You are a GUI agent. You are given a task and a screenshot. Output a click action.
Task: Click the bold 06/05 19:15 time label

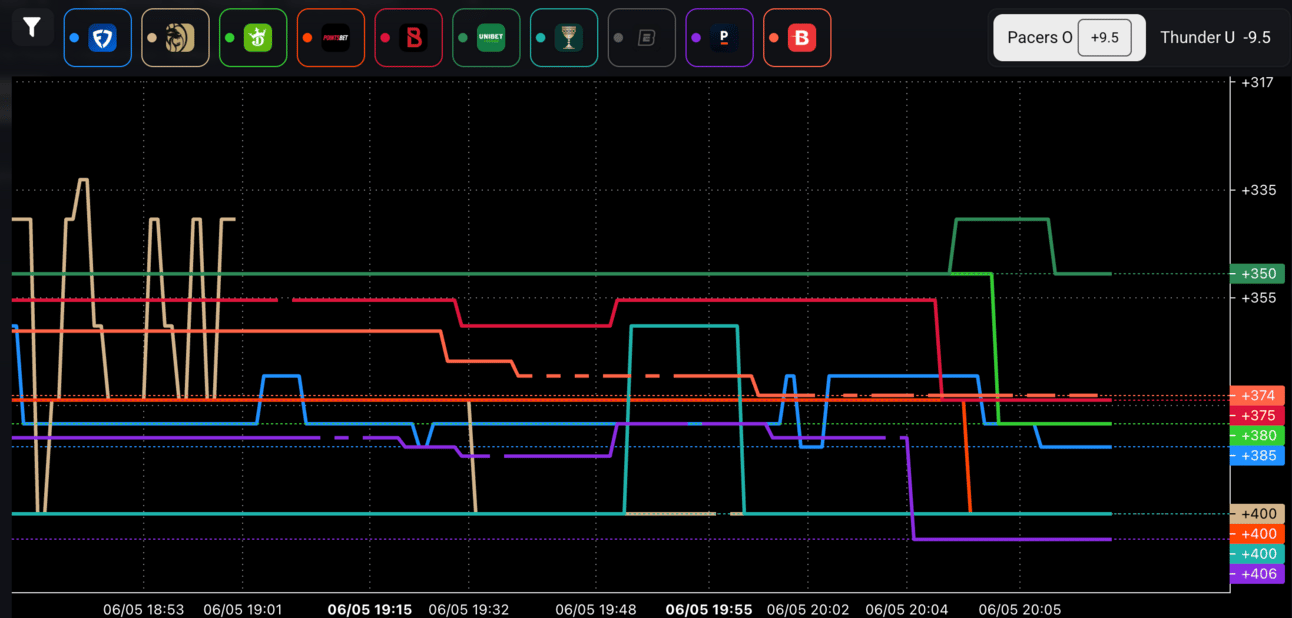tap(370, 609)
